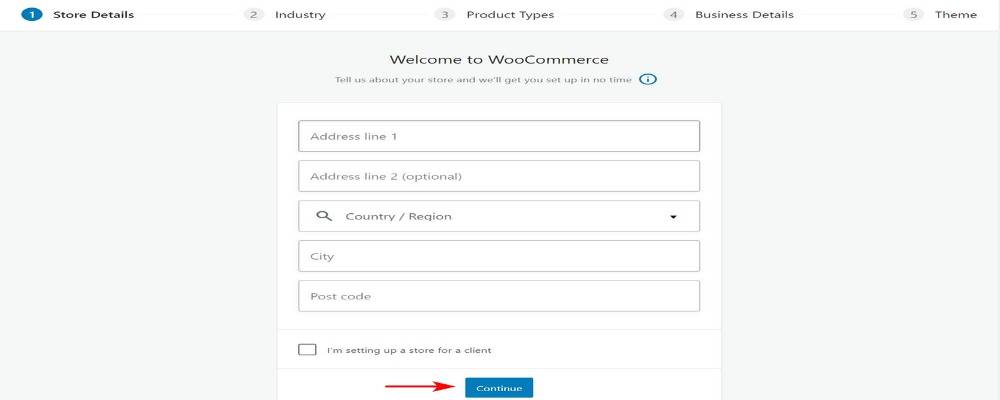The height and width of the screenshot is (400, 1000).
Task: Focus the Address line 1 field
Action: [x=498, y=136]
